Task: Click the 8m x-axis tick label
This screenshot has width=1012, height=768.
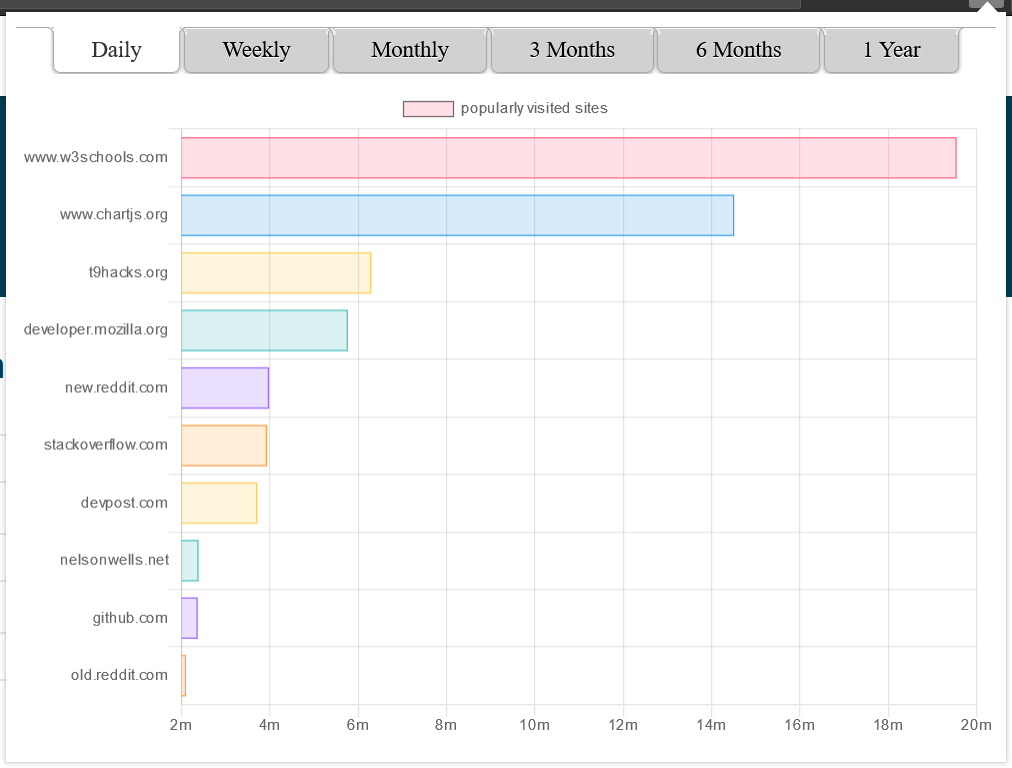Action: click(446, 725)
